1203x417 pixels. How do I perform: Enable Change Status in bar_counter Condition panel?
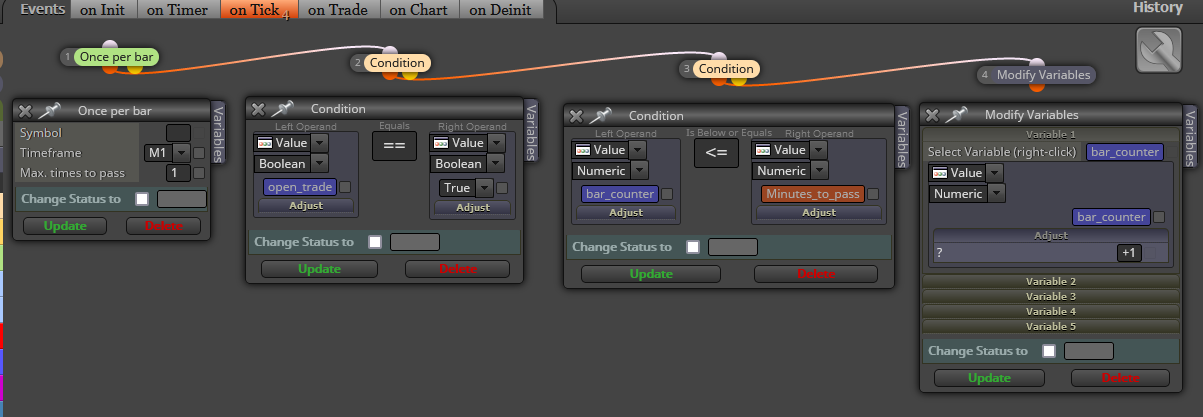coord(692,247)
